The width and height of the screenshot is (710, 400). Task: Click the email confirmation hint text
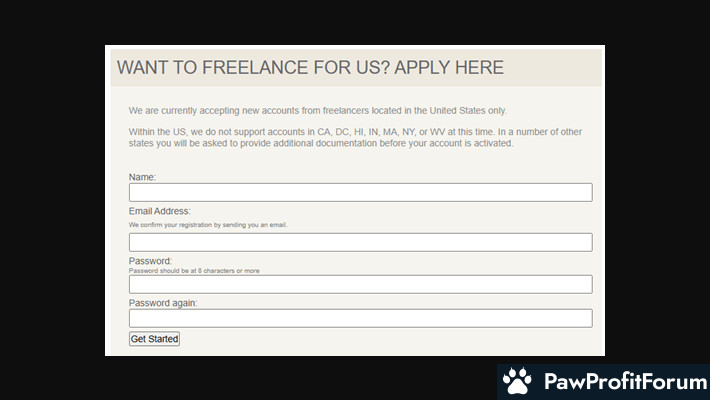point(208,225)
